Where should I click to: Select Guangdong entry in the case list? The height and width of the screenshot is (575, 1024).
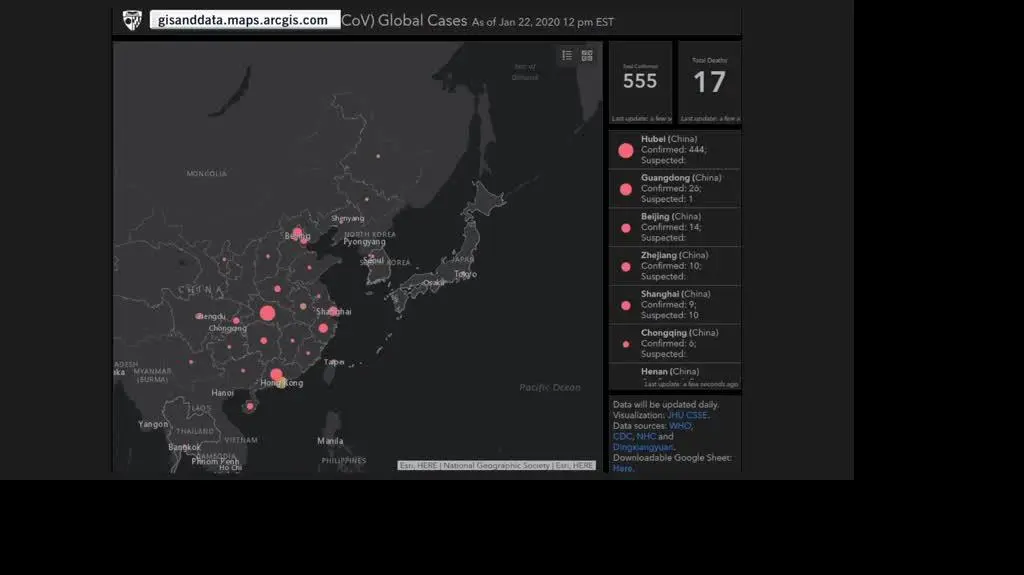(674, 188)
